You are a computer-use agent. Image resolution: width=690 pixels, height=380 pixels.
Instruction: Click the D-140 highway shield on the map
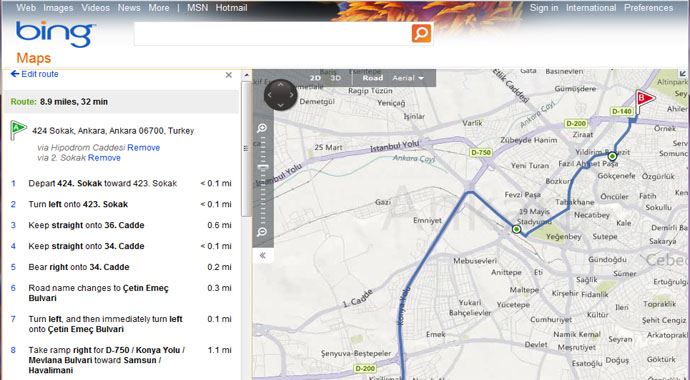pos(622,111)
